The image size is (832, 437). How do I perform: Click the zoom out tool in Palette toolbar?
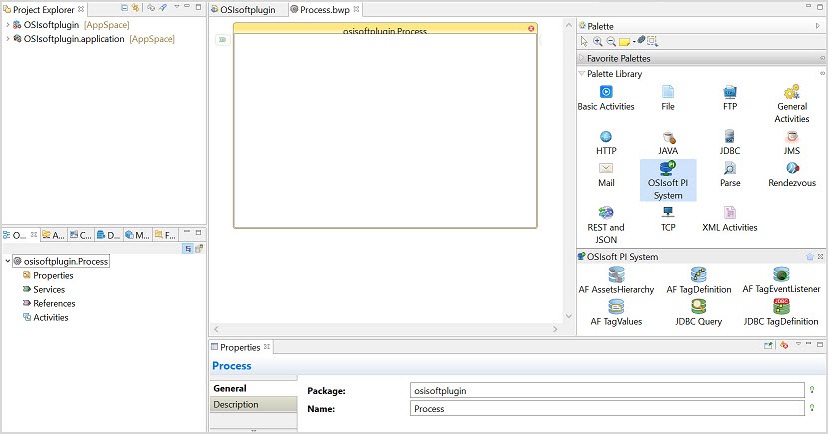tap(610, 41)
